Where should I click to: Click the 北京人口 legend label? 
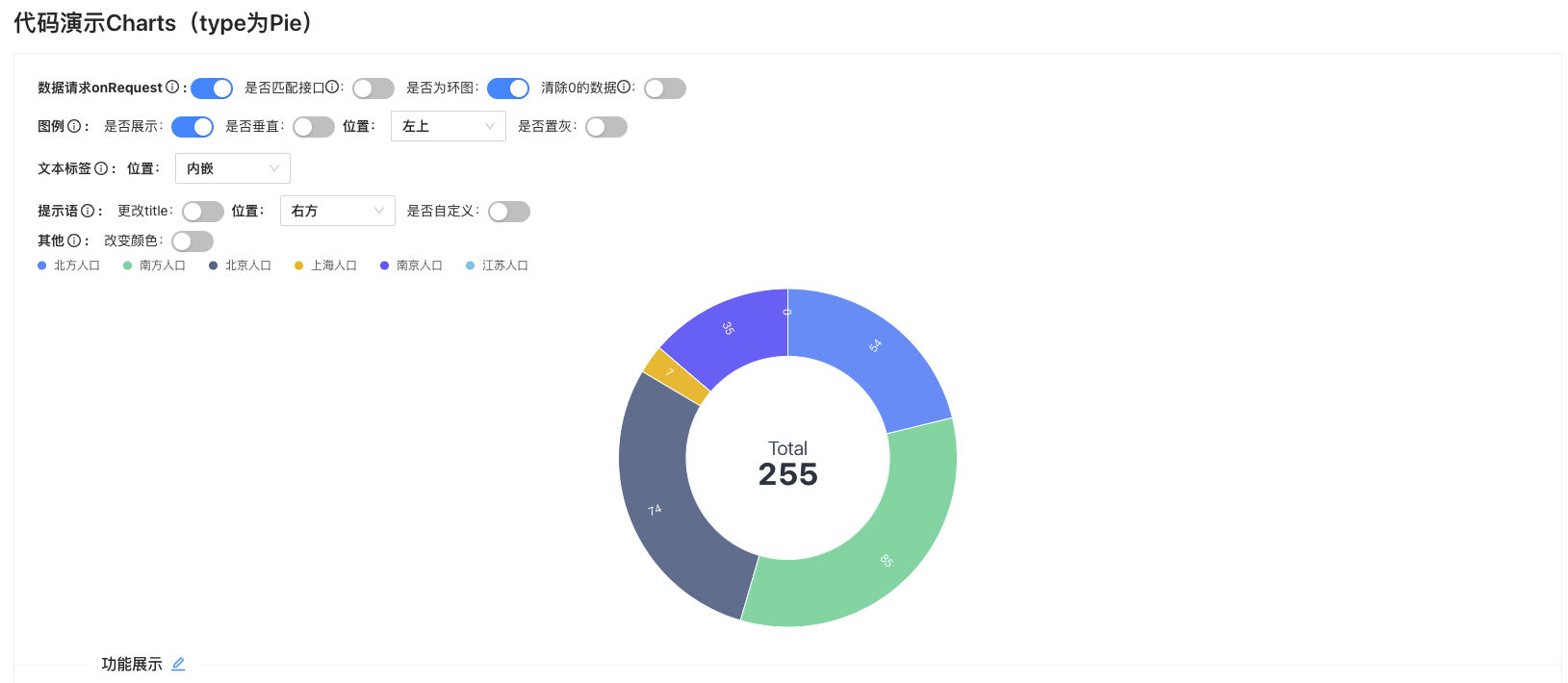[248, 266]
